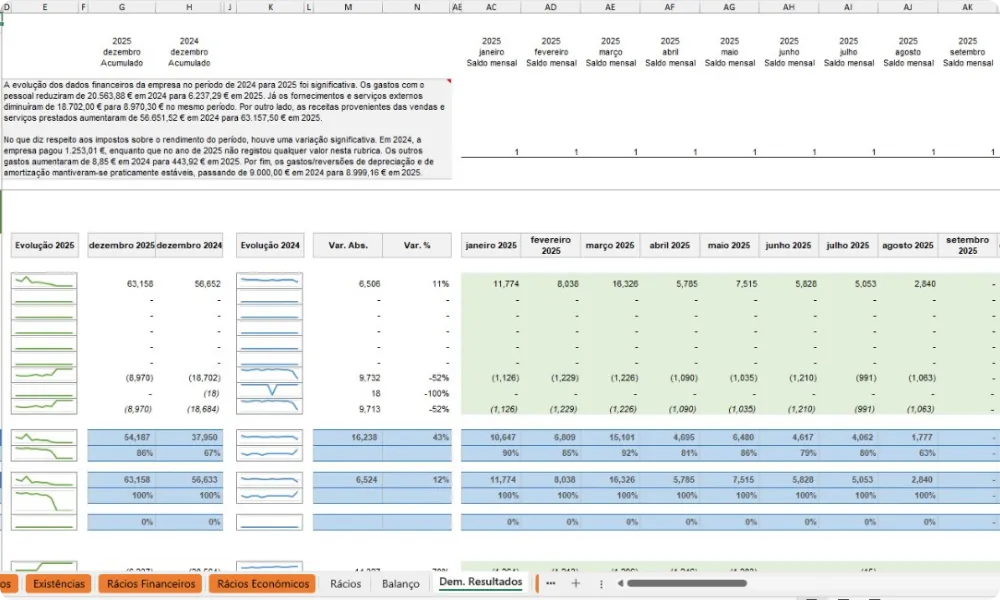Select the cell with value 6,506
1000x600 pixels.
[x=348, y=284]
